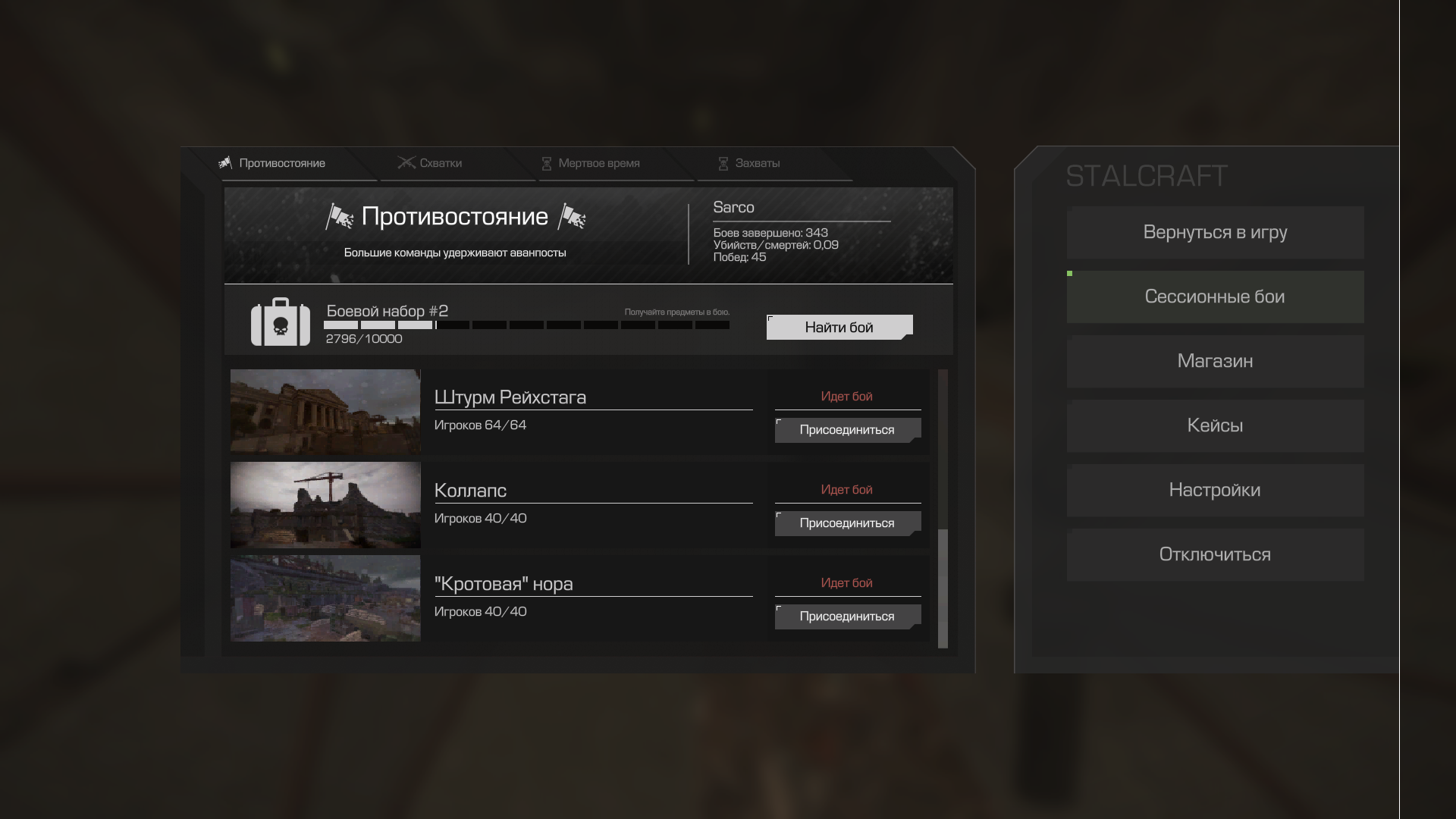Click Идет бой status for Штурм Рейхстага
The image size is (1456, 819).
[846, 397]
